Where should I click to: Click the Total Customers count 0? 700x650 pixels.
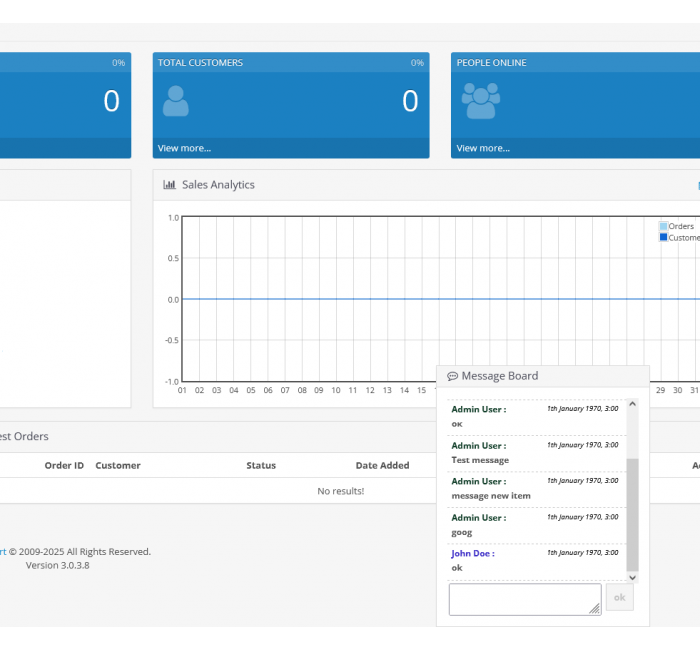(410, 101)
